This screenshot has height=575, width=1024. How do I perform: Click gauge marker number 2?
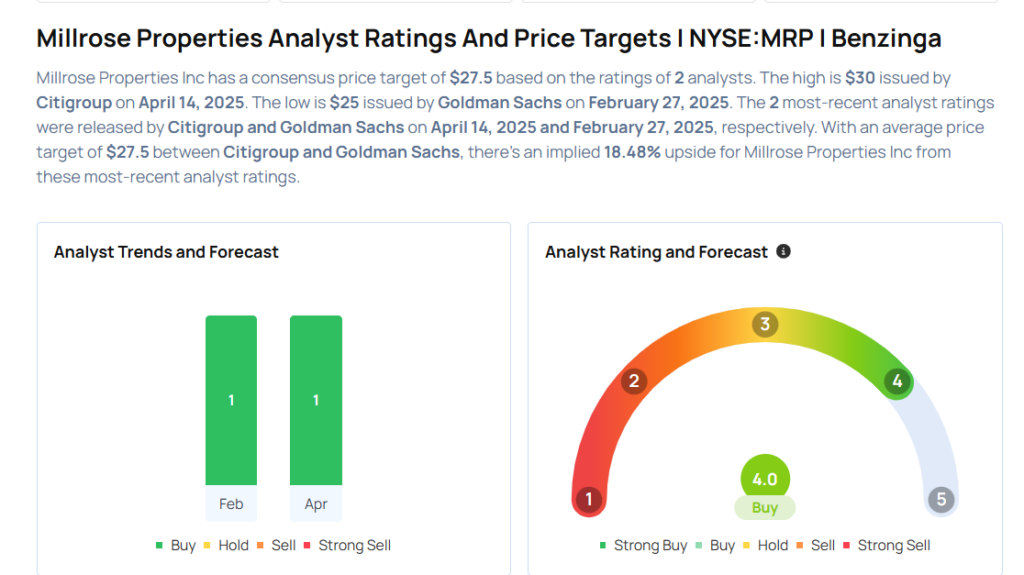point(633,381)
